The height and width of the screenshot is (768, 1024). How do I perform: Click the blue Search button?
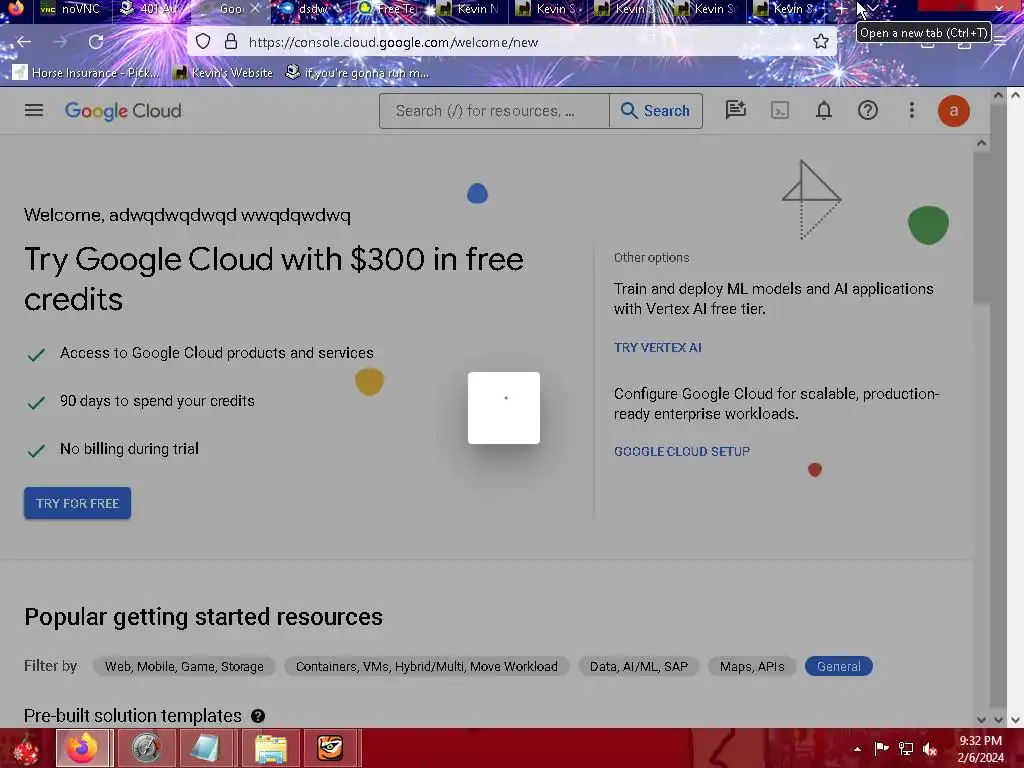click(x=656, y=111)
